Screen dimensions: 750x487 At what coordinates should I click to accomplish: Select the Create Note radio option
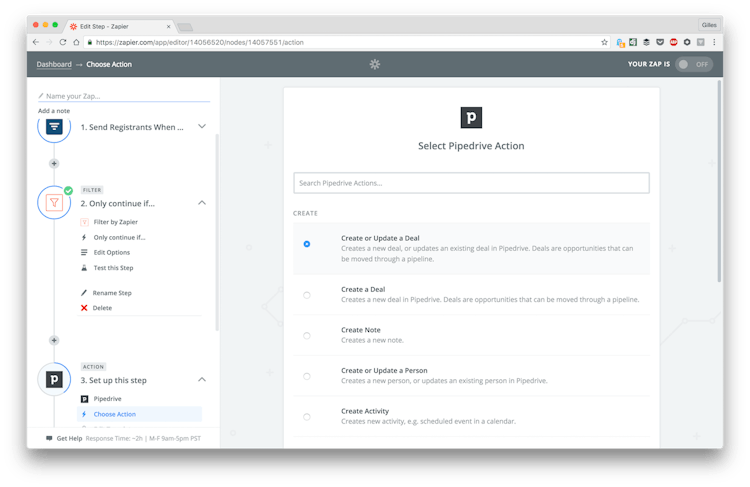(x=307, y=335)
